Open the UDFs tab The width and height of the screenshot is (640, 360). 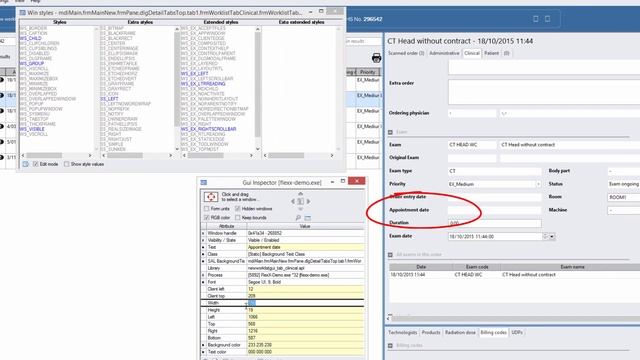coord(517,333)
